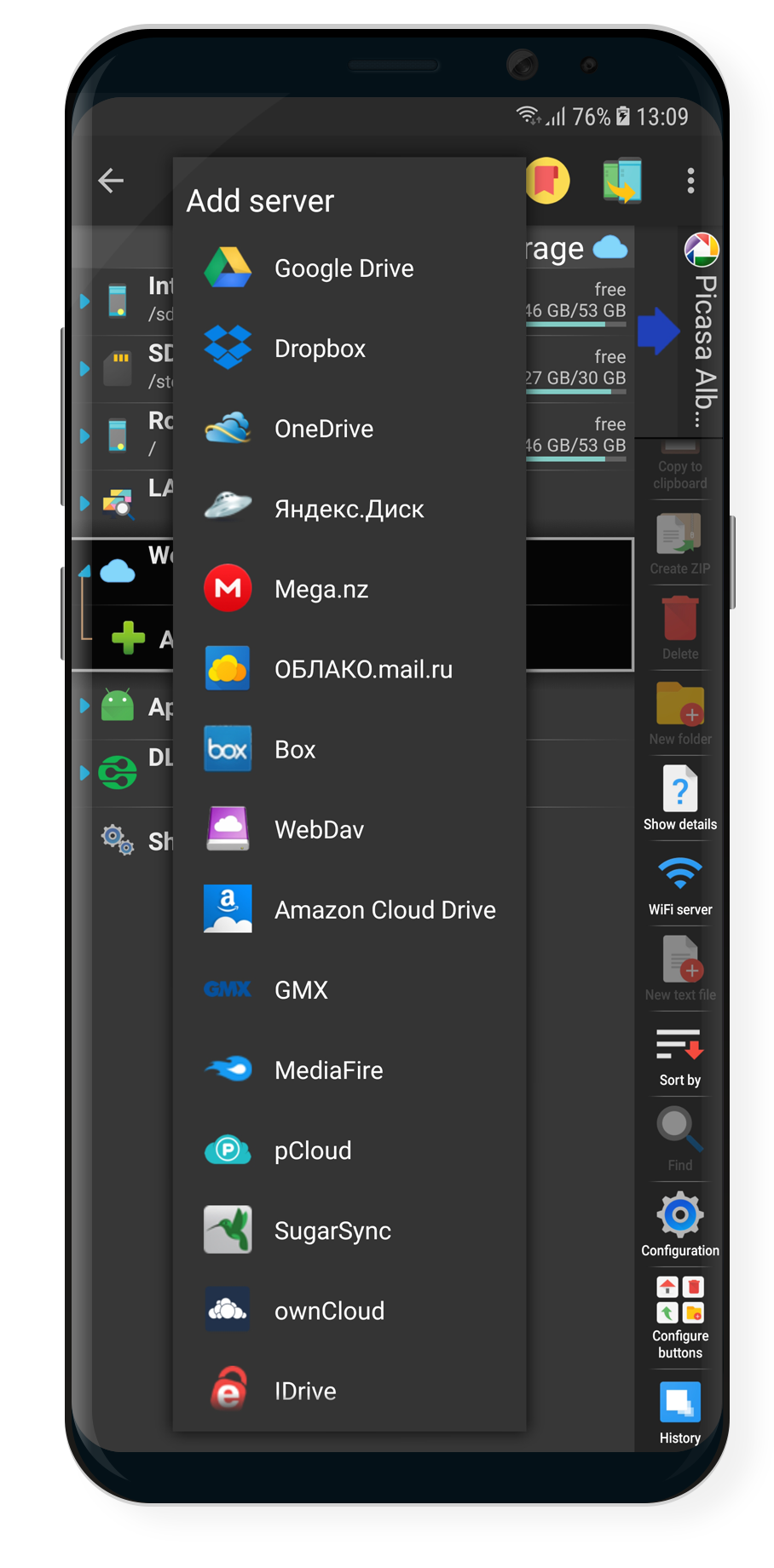The height and width of the screenshot is (1568, 774).
Task: Tap the green plus add-server icon
Action: (129, 637)
